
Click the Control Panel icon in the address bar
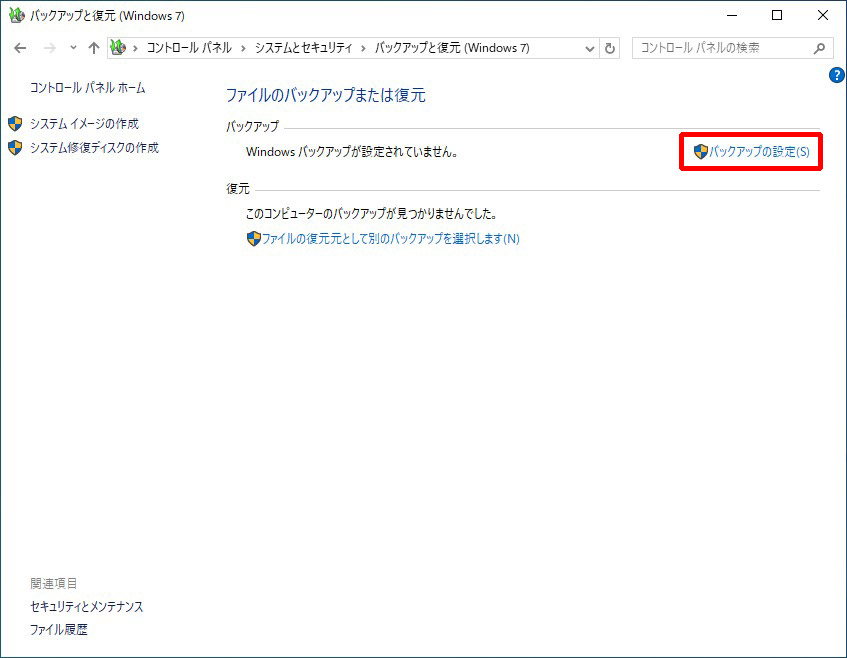(118, 48)
